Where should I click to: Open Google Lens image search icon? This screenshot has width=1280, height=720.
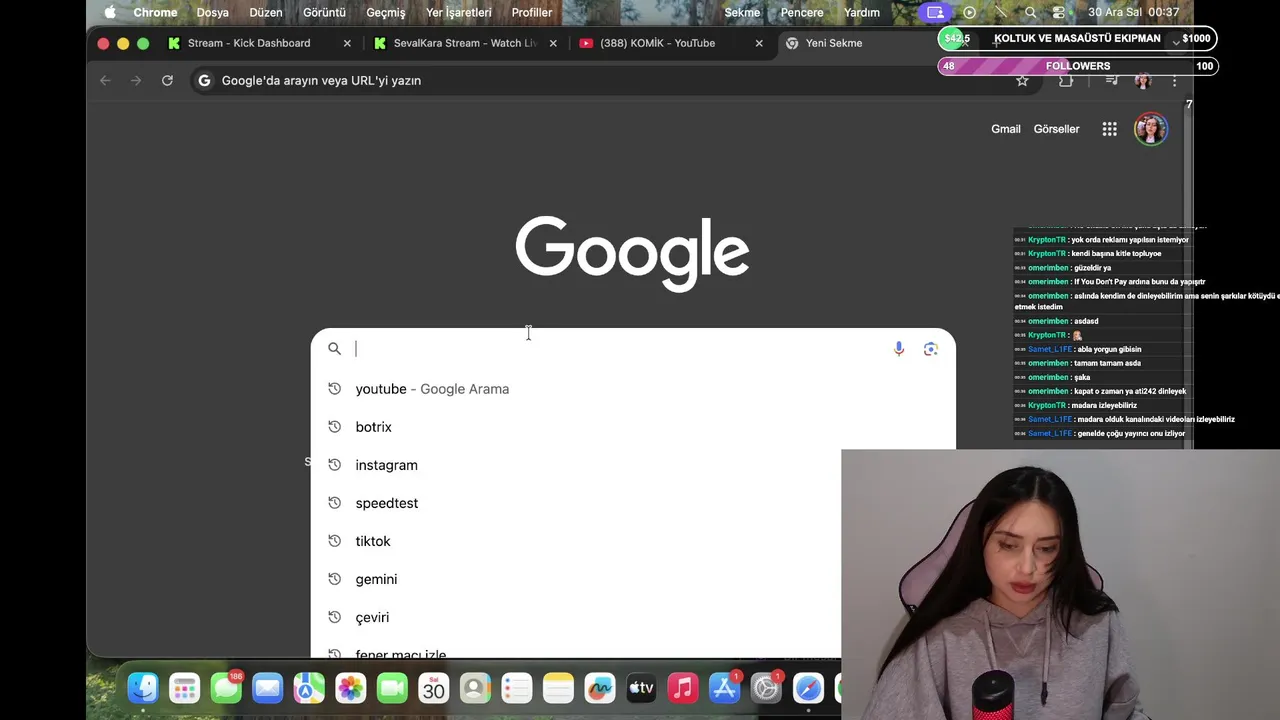(x=931, y=348)
